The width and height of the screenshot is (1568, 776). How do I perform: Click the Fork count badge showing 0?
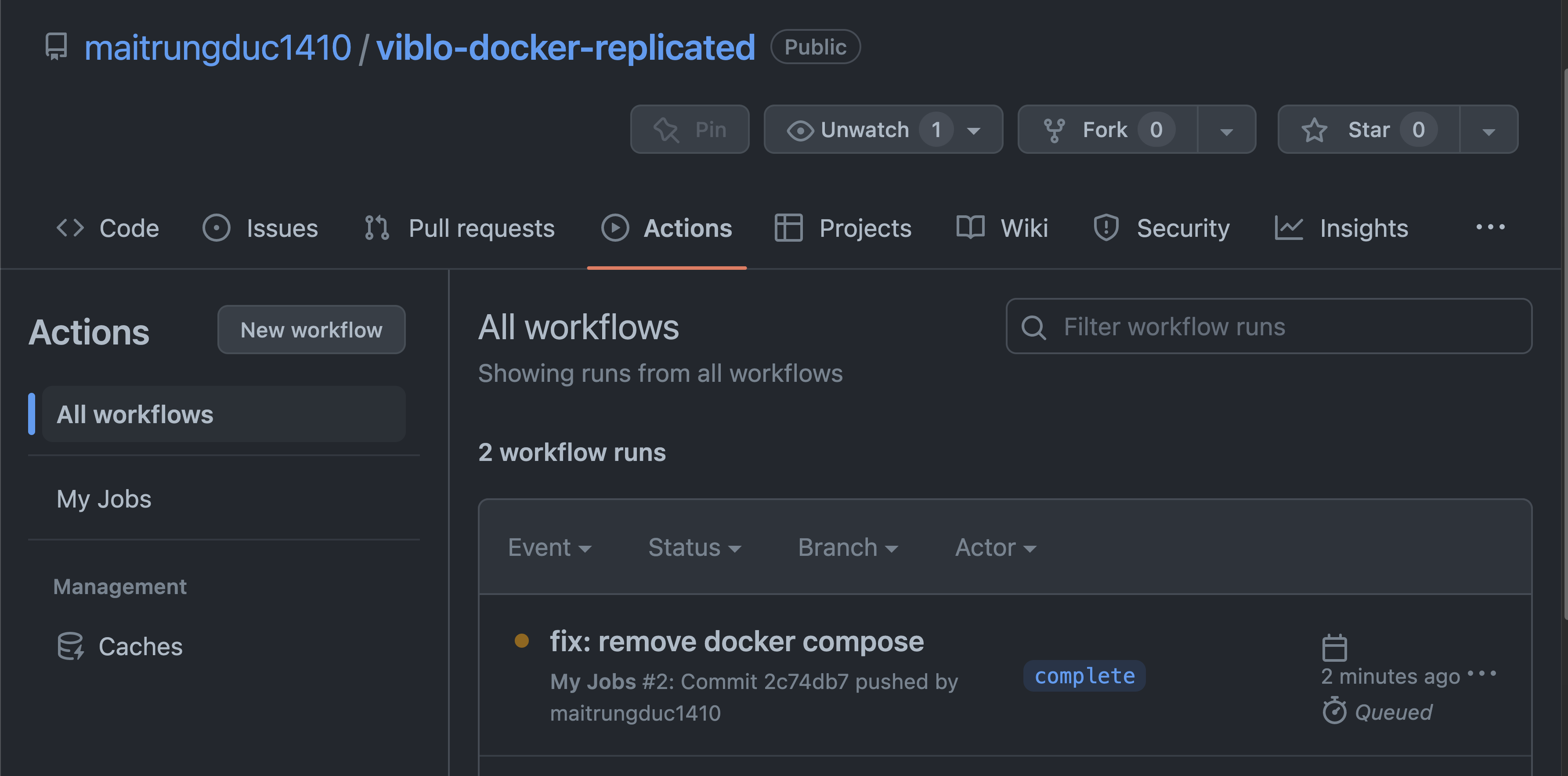pyautogui.click(x=1156, y=130)
